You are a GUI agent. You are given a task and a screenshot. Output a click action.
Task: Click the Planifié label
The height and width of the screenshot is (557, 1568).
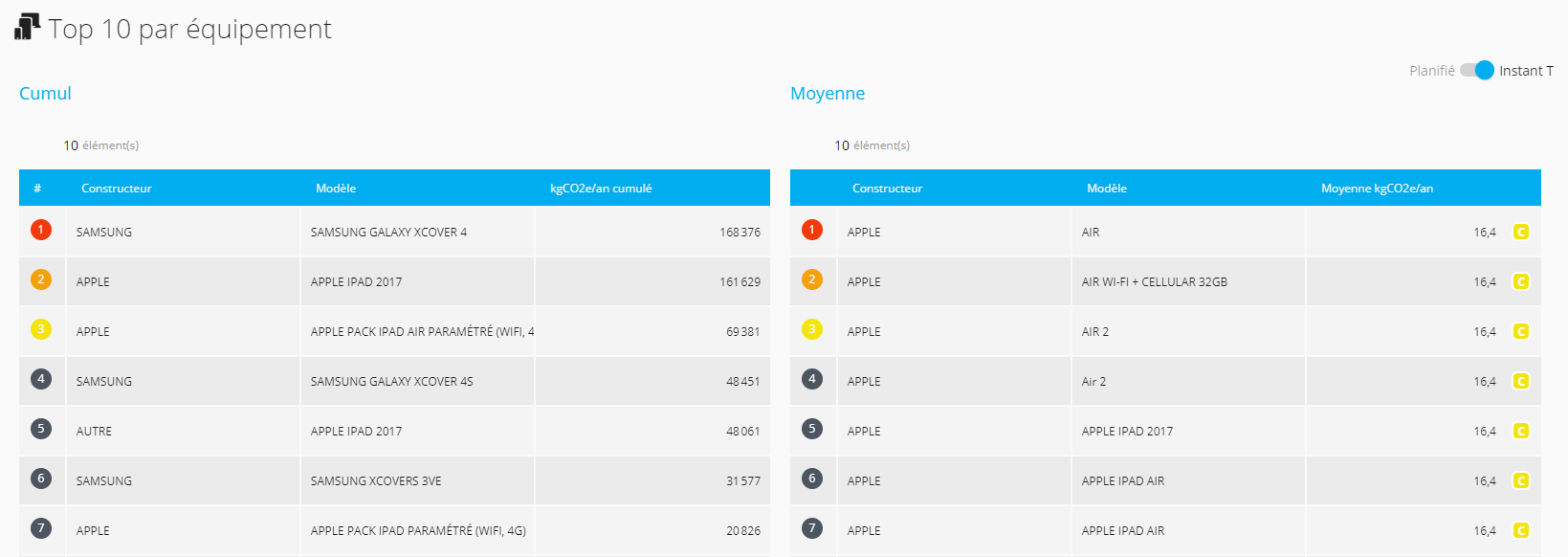pos(1431,71)
